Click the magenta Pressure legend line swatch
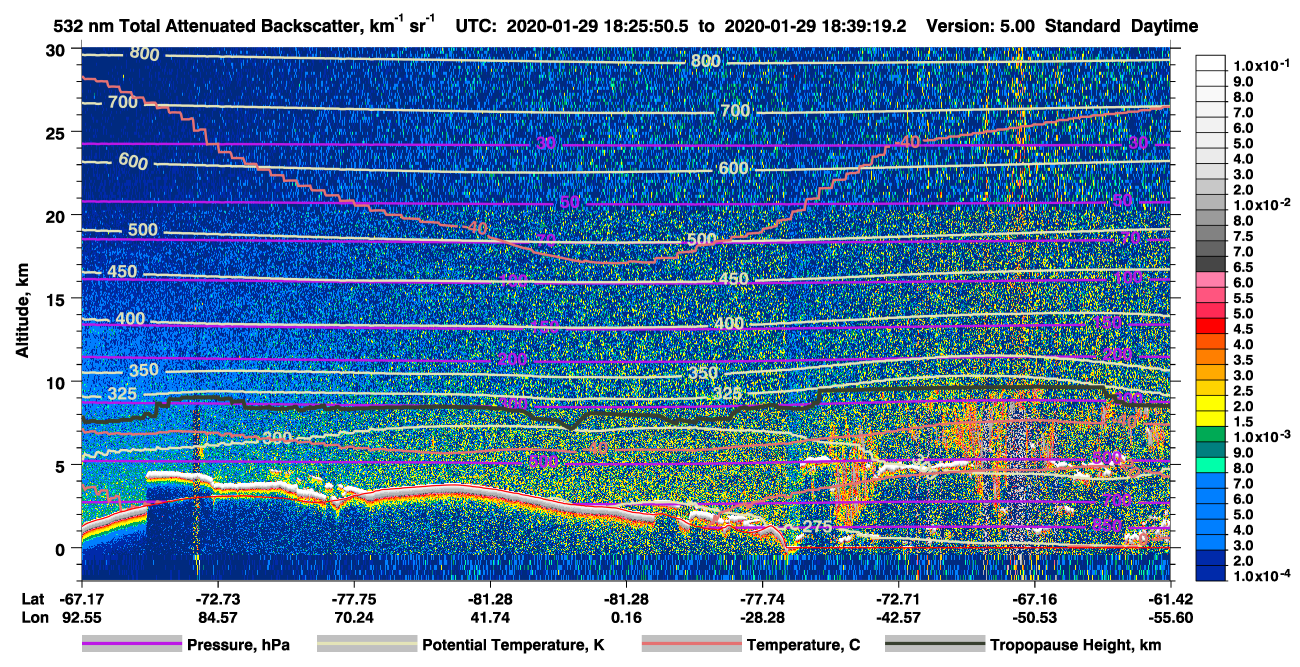The image size is (1300, 667). 131,645
